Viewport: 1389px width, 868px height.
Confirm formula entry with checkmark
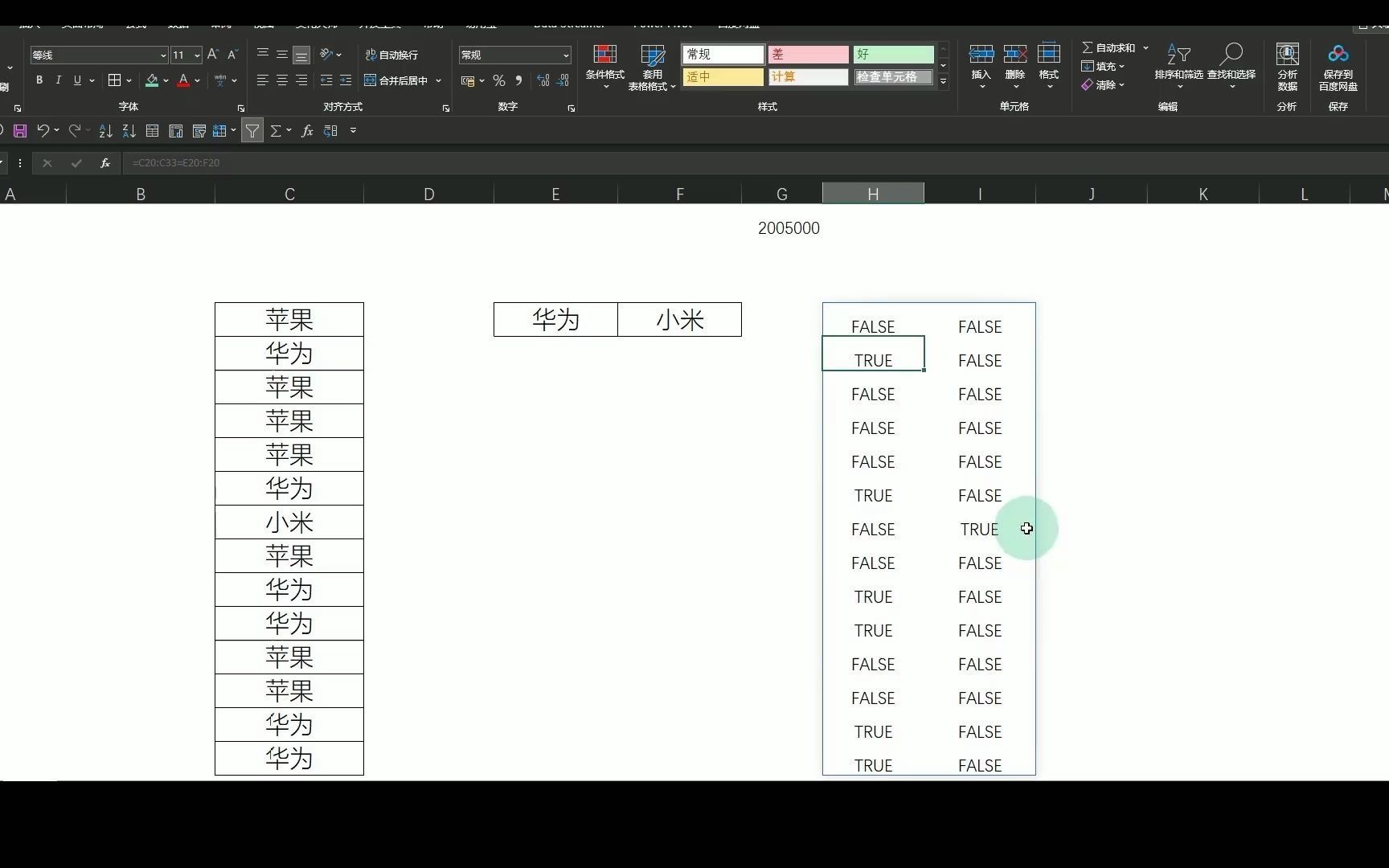tap(76, 163)
